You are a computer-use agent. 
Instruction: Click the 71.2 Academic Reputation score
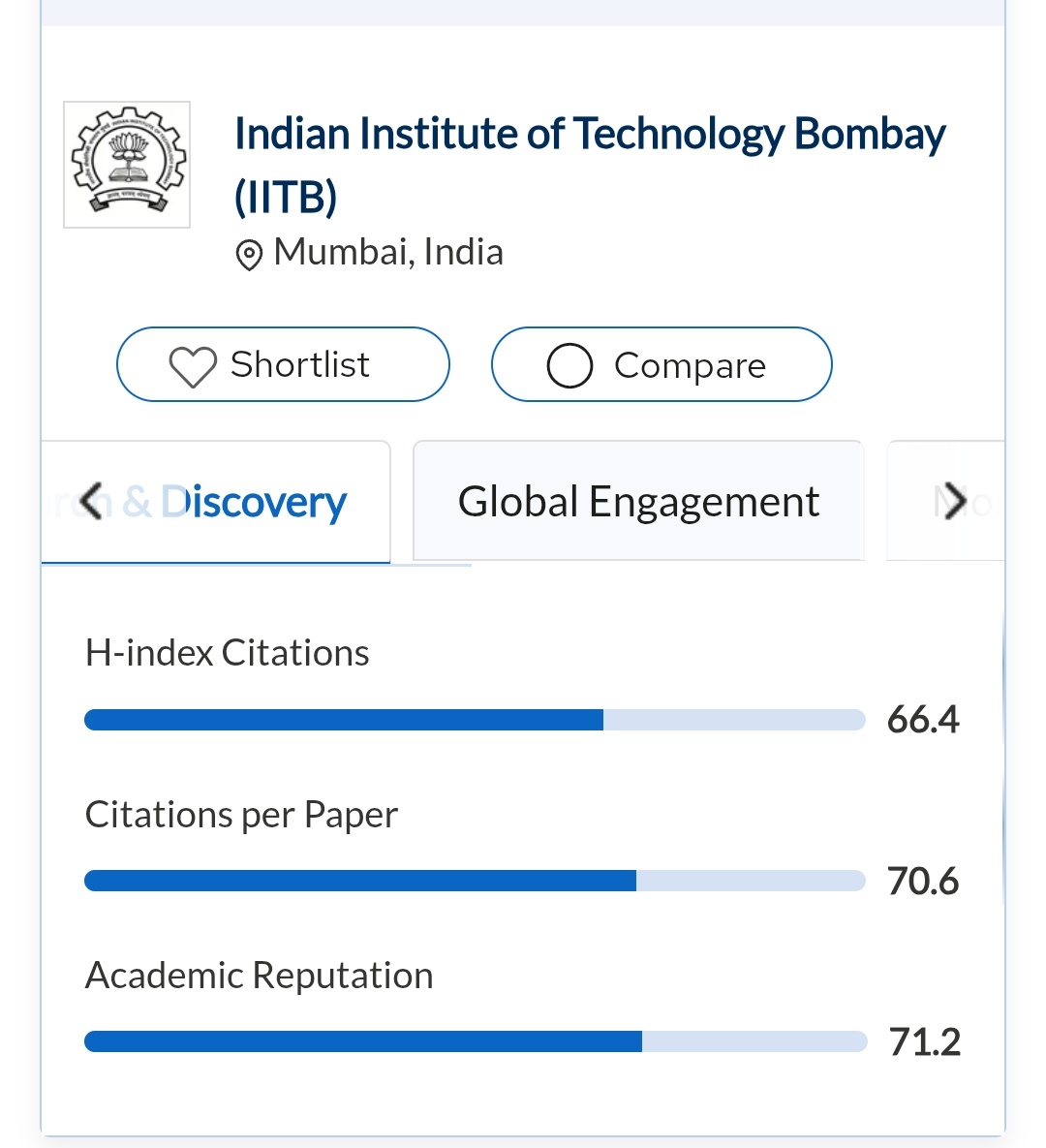(x=925, y=1042)
